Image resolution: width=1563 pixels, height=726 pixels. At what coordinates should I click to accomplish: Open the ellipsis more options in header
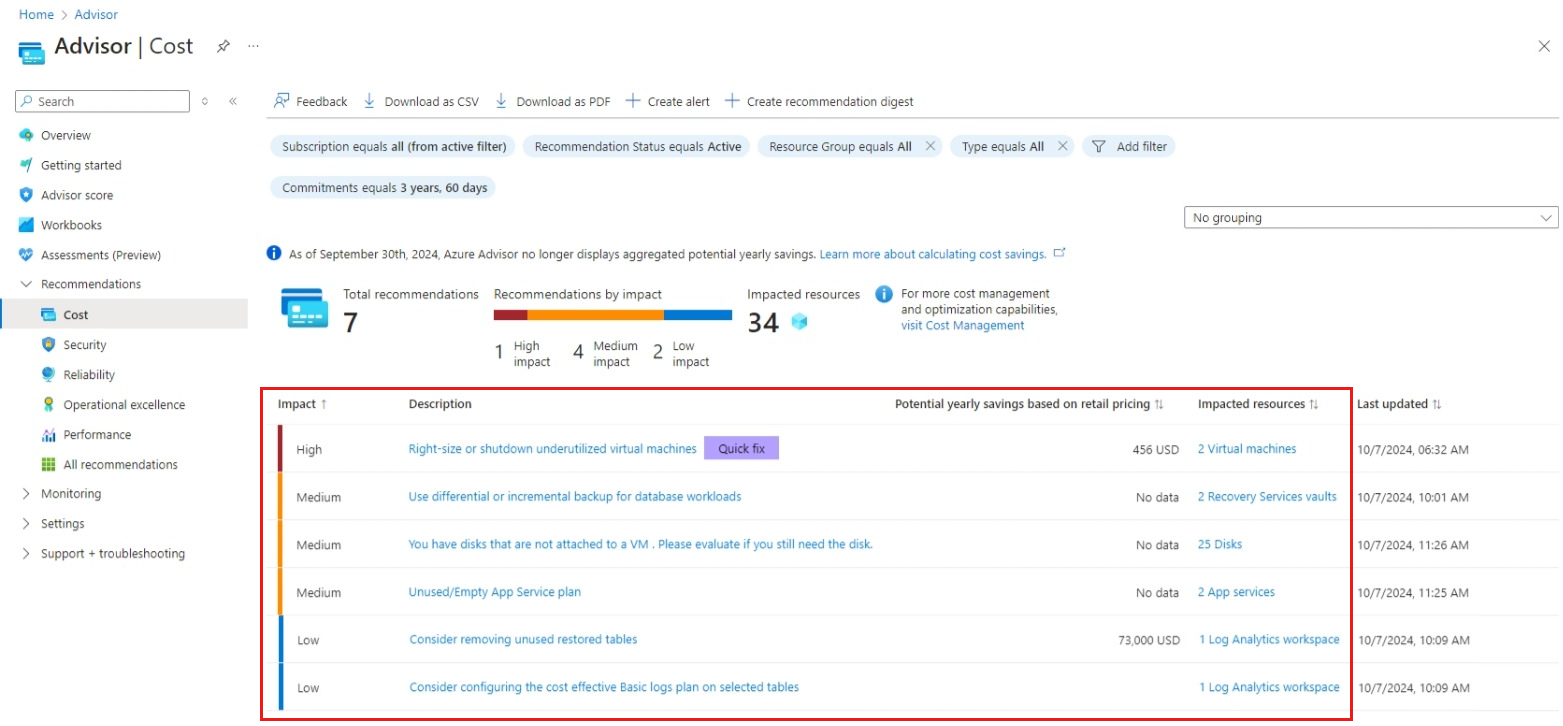point(253,46)
